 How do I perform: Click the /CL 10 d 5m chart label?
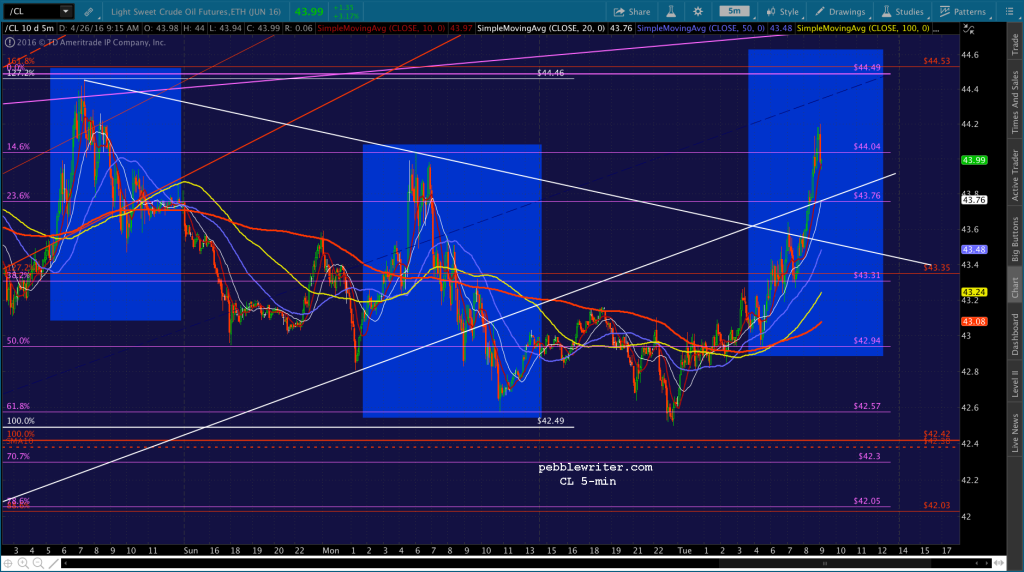(x=29, y=28)
